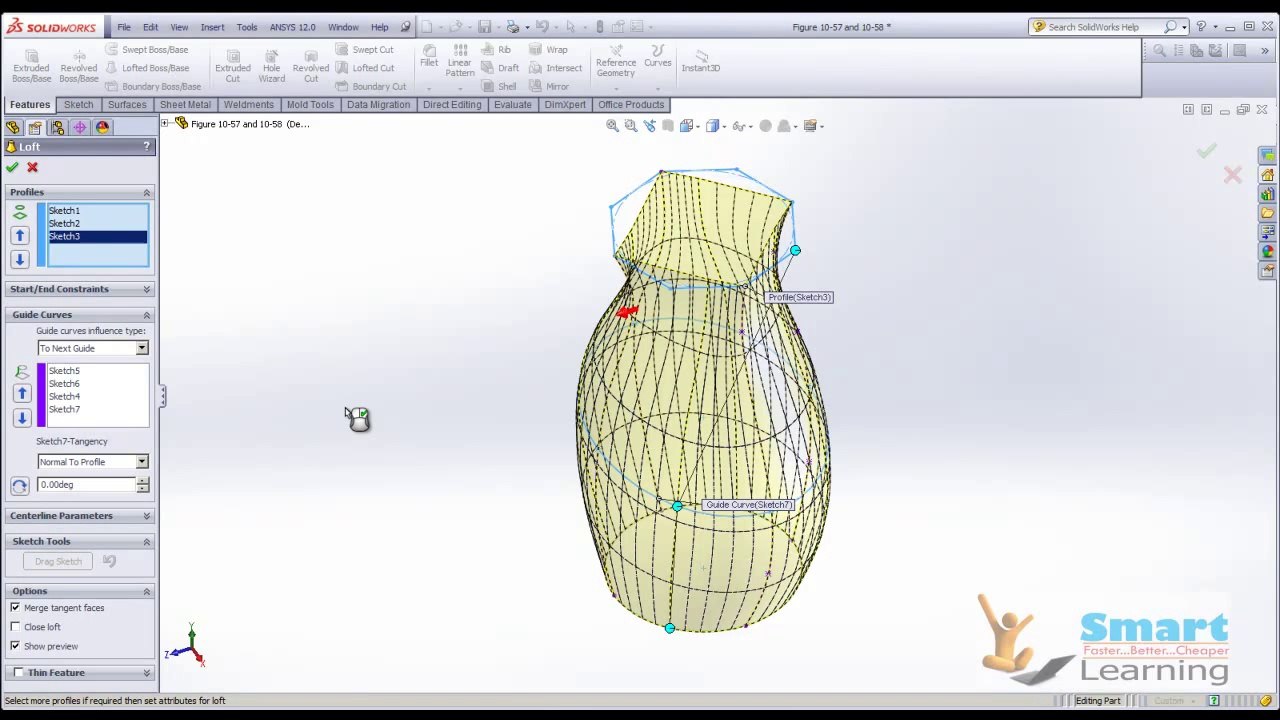Move selected profile down in Profiles list
The width and height of the screenshot is (1280, 720).
(x=19, y=259)
